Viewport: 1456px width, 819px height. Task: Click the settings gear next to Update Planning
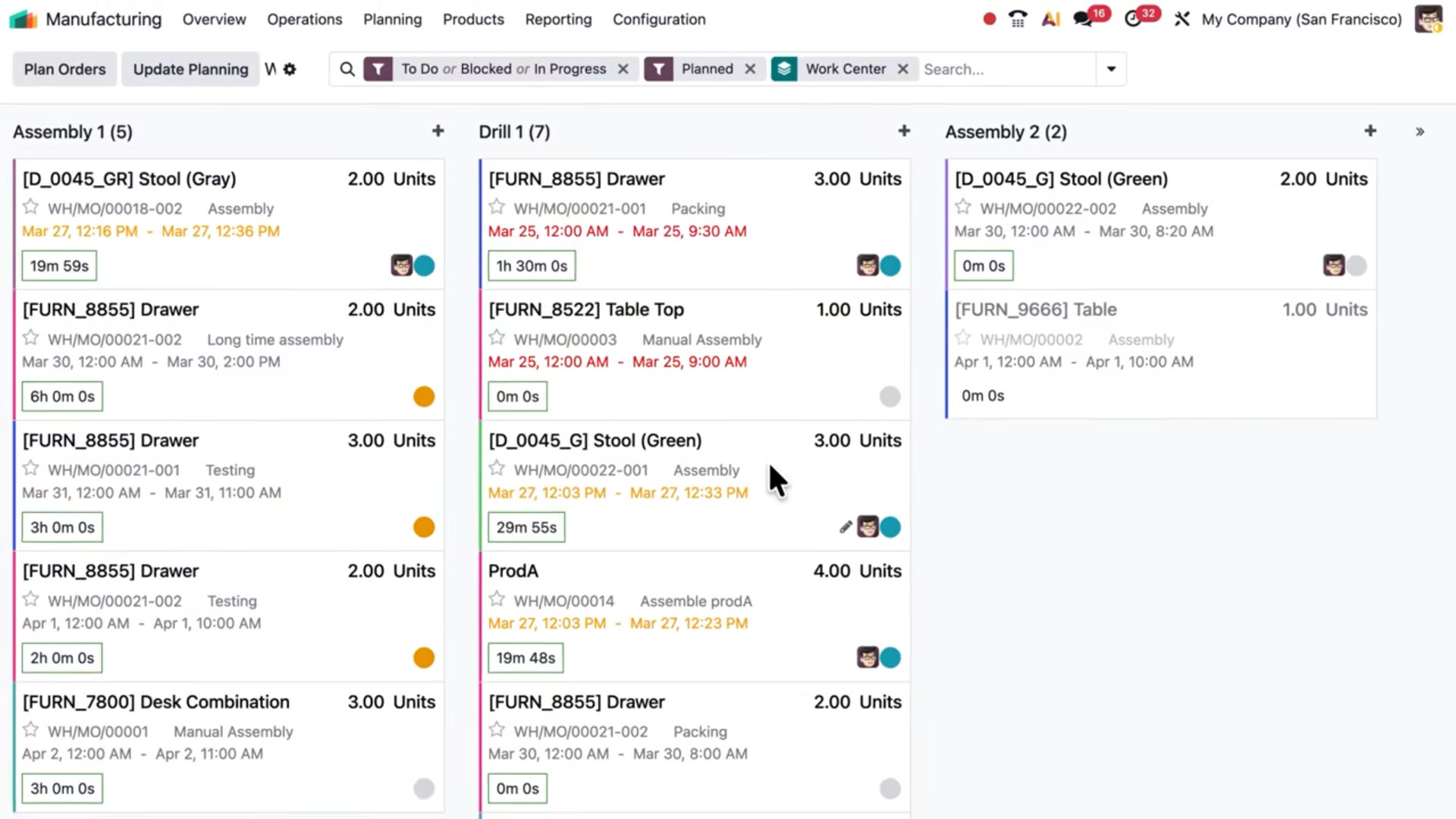[x=290, y=69]
